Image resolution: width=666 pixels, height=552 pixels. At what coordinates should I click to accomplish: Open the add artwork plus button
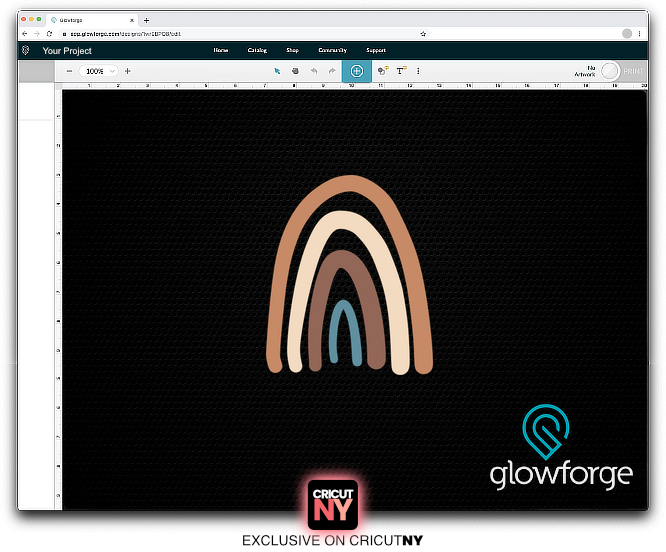[x=356, y=71]
